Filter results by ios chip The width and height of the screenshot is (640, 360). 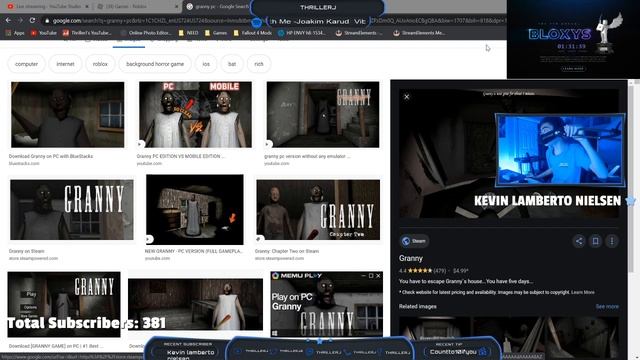coord(206,64)
